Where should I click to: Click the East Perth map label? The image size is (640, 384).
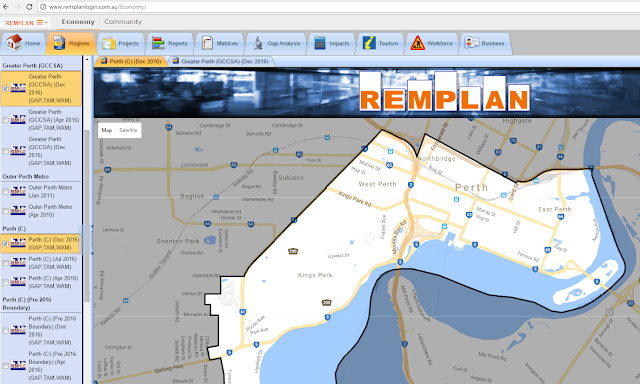point(555,209)
